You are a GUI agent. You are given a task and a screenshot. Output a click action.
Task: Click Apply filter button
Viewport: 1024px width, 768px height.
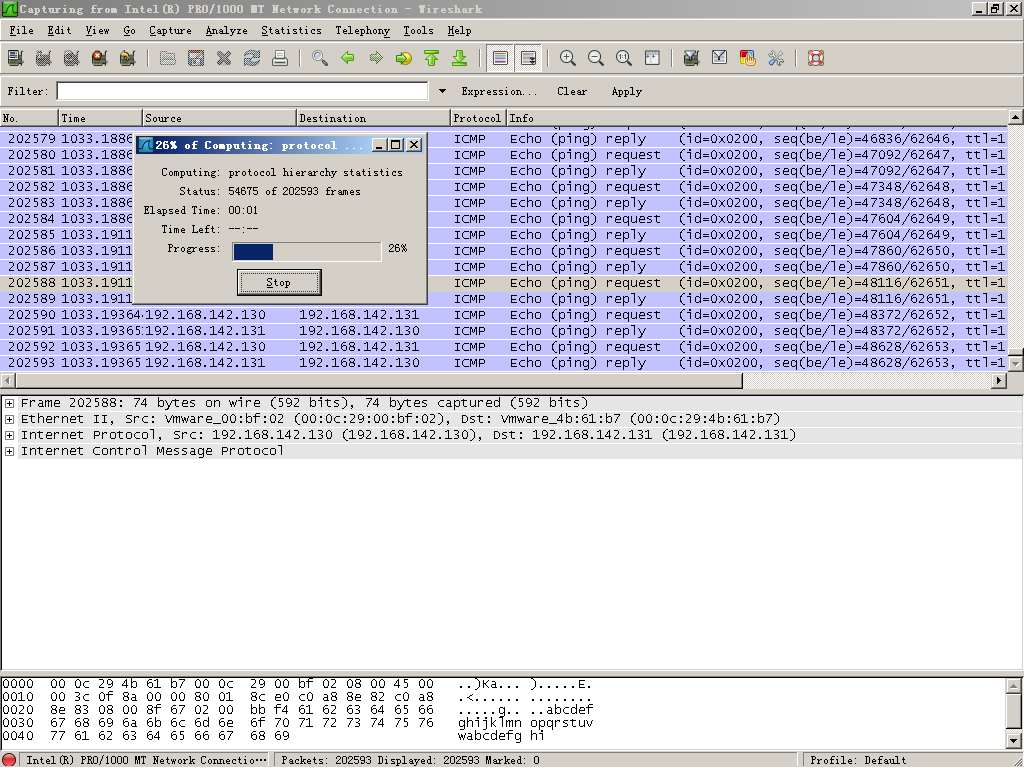point(626,91)
